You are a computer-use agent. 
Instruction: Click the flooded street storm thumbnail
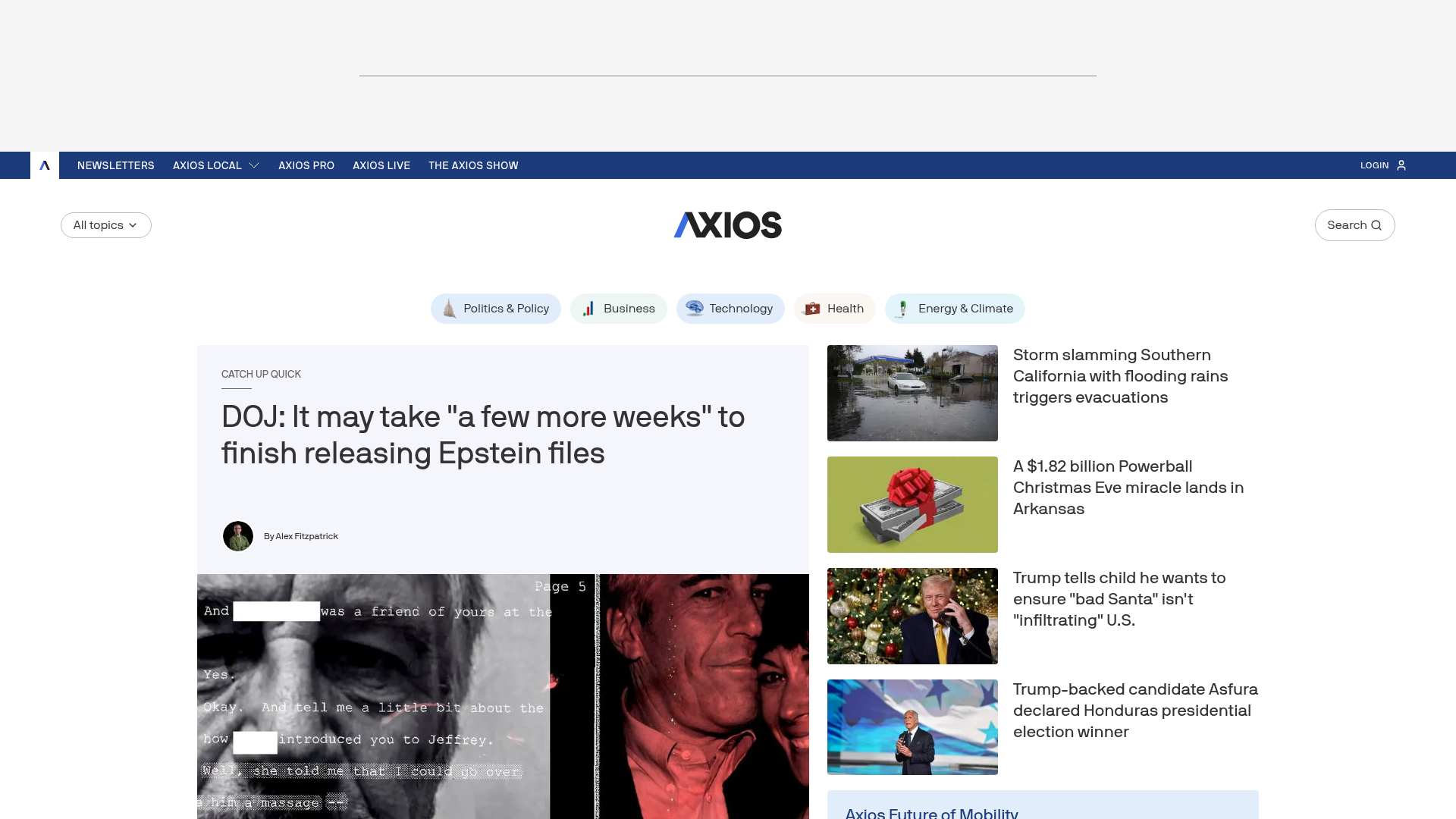(912, 393)
